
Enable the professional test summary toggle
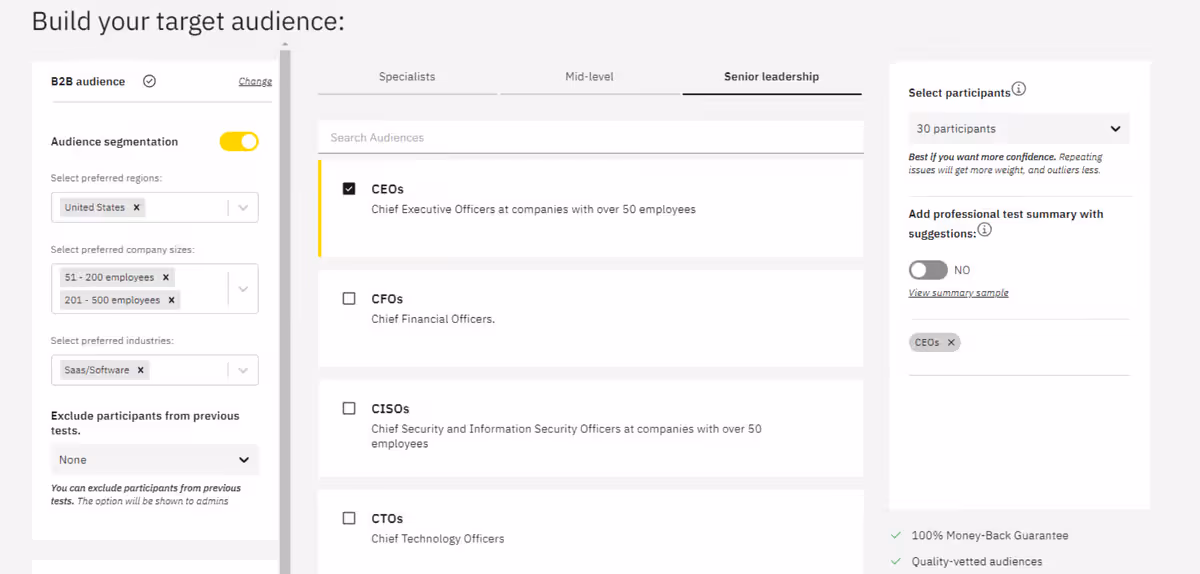tap(928, 270)
